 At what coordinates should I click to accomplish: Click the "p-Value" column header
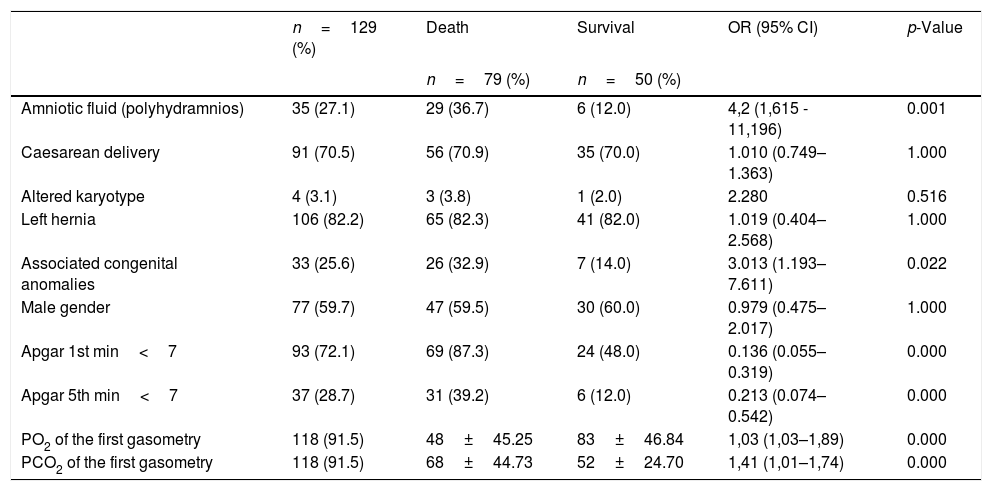(x=934, y=28)
